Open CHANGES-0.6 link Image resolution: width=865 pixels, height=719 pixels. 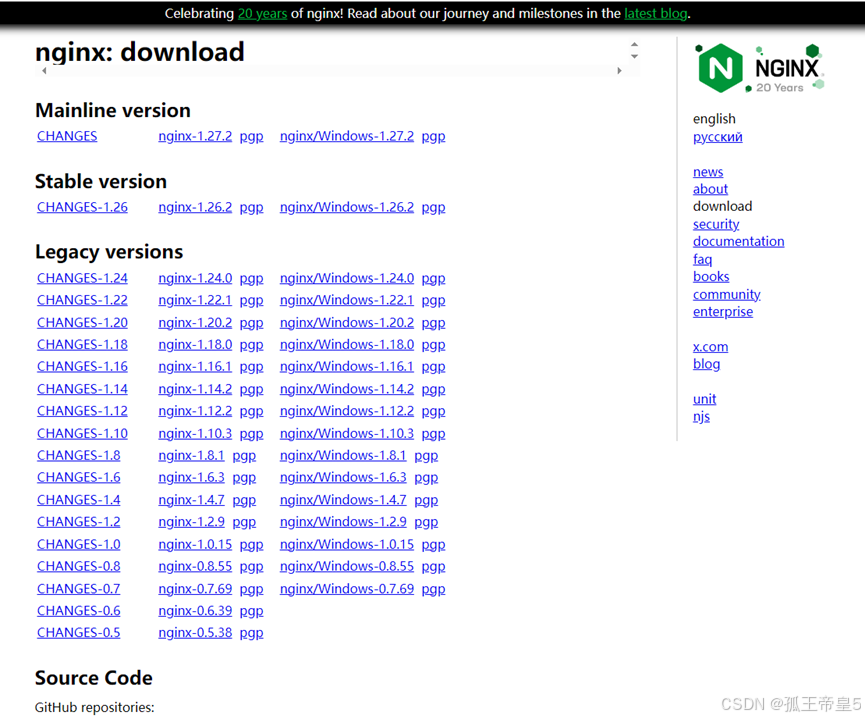[x=78, y=611]
